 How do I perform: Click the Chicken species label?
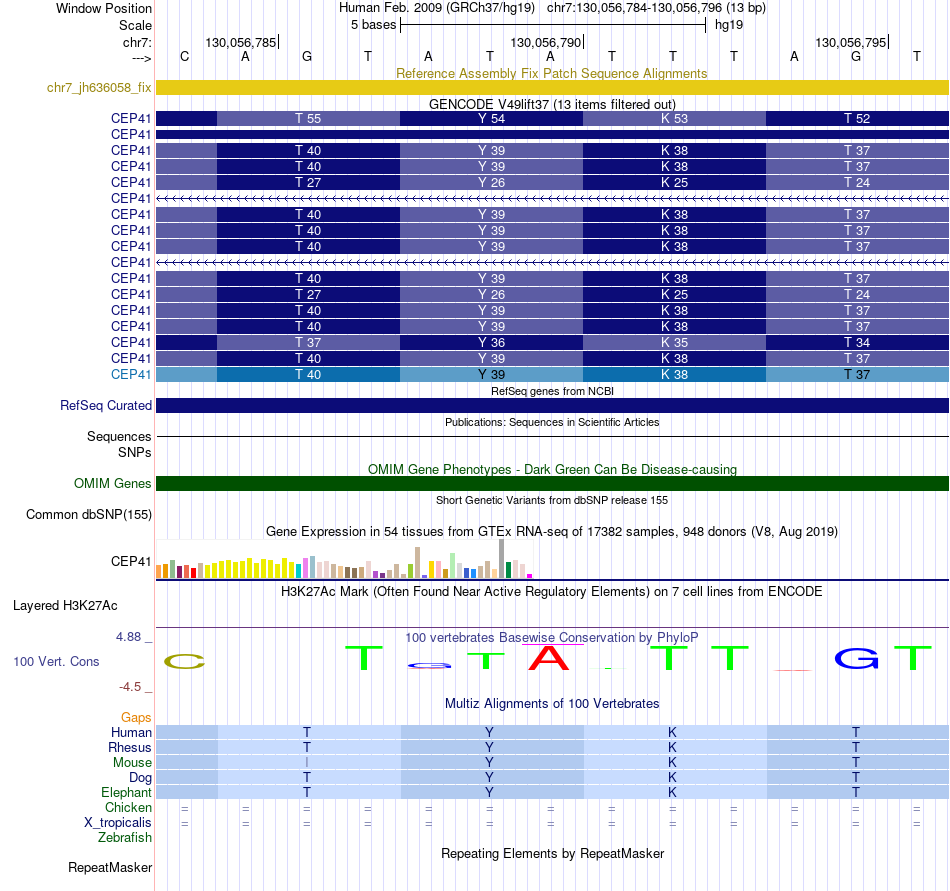[x=128, y=808]
